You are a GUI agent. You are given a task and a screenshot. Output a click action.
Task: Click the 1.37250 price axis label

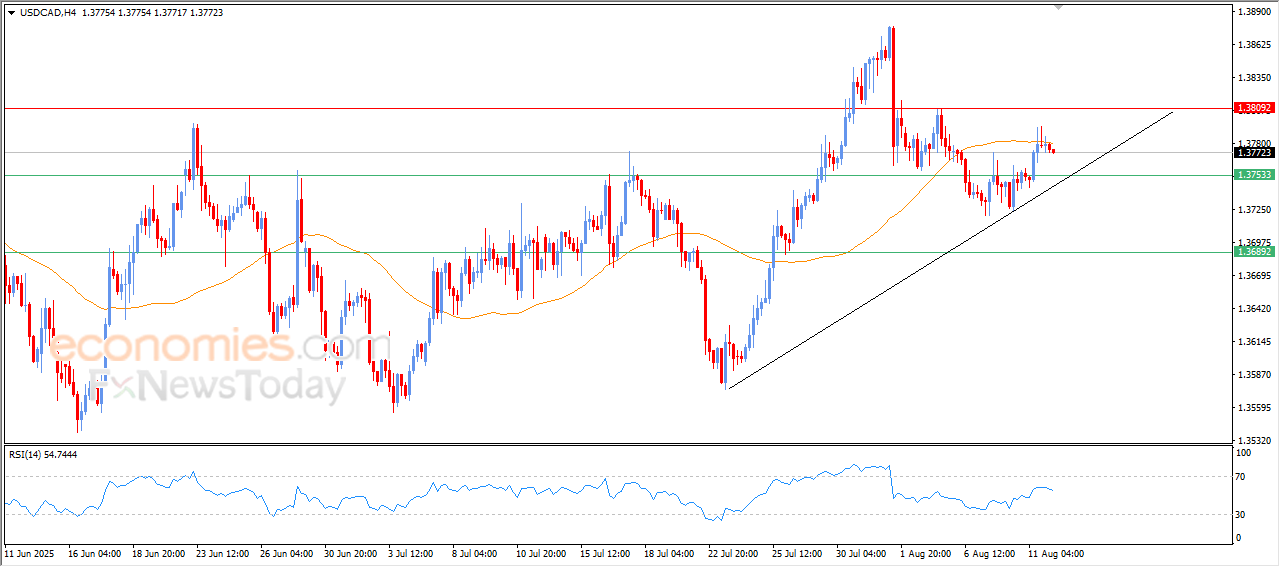coord(1254,209)
